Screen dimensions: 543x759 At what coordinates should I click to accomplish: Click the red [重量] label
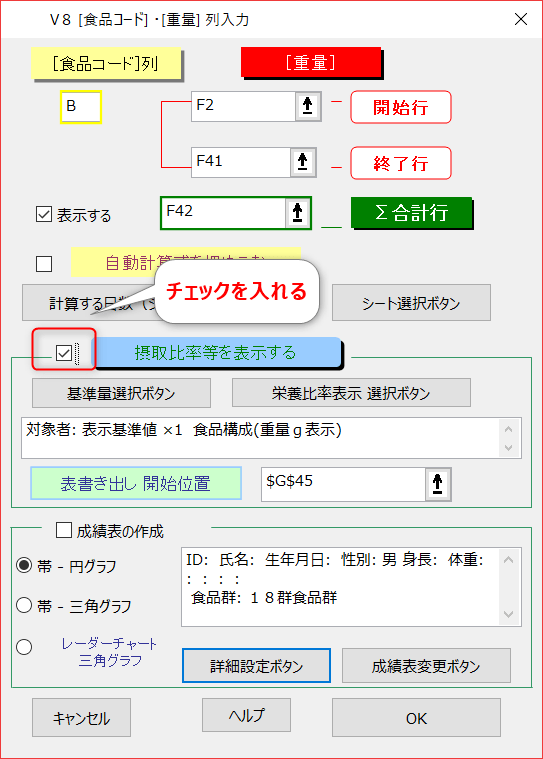311,62
